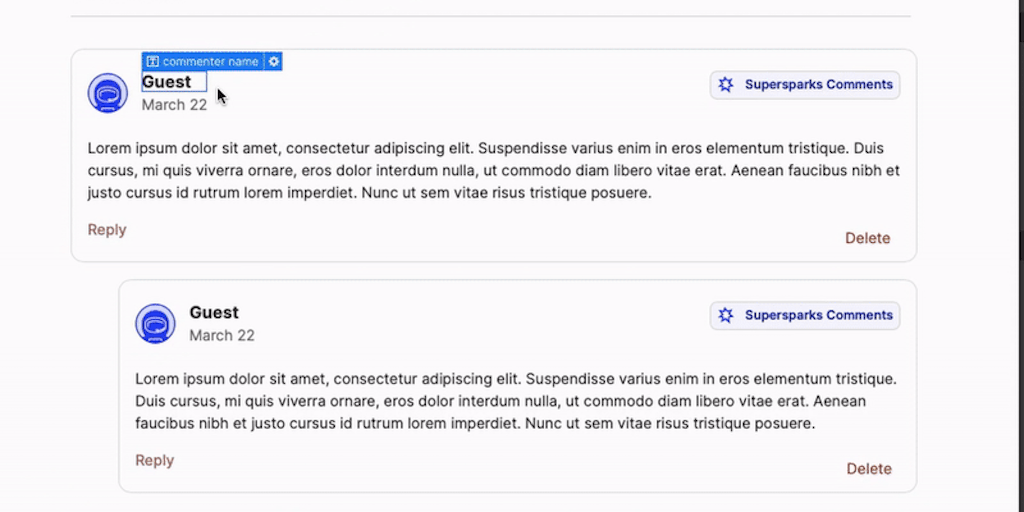Click the first comment's Guest avatar
Image resolution: width=1024 pixels, height=512 pixels.
(x=108, y=93)
